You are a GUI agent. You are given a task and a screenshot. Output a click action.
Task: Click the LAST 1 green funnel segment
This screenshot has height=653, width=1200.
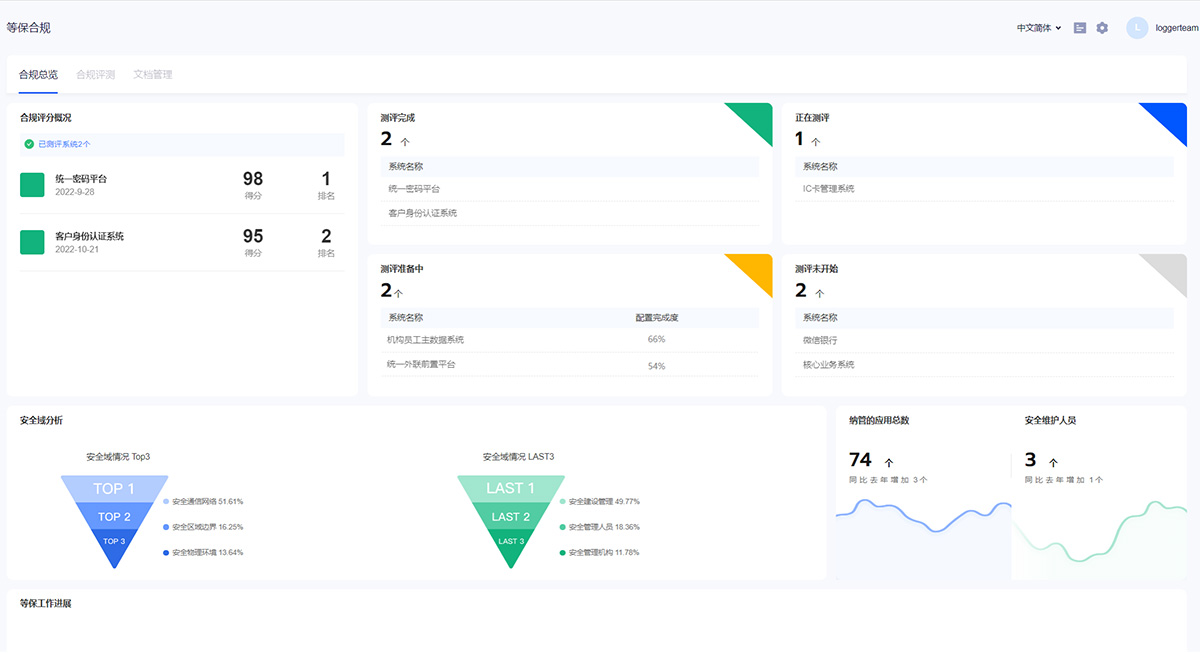(510, 489)
